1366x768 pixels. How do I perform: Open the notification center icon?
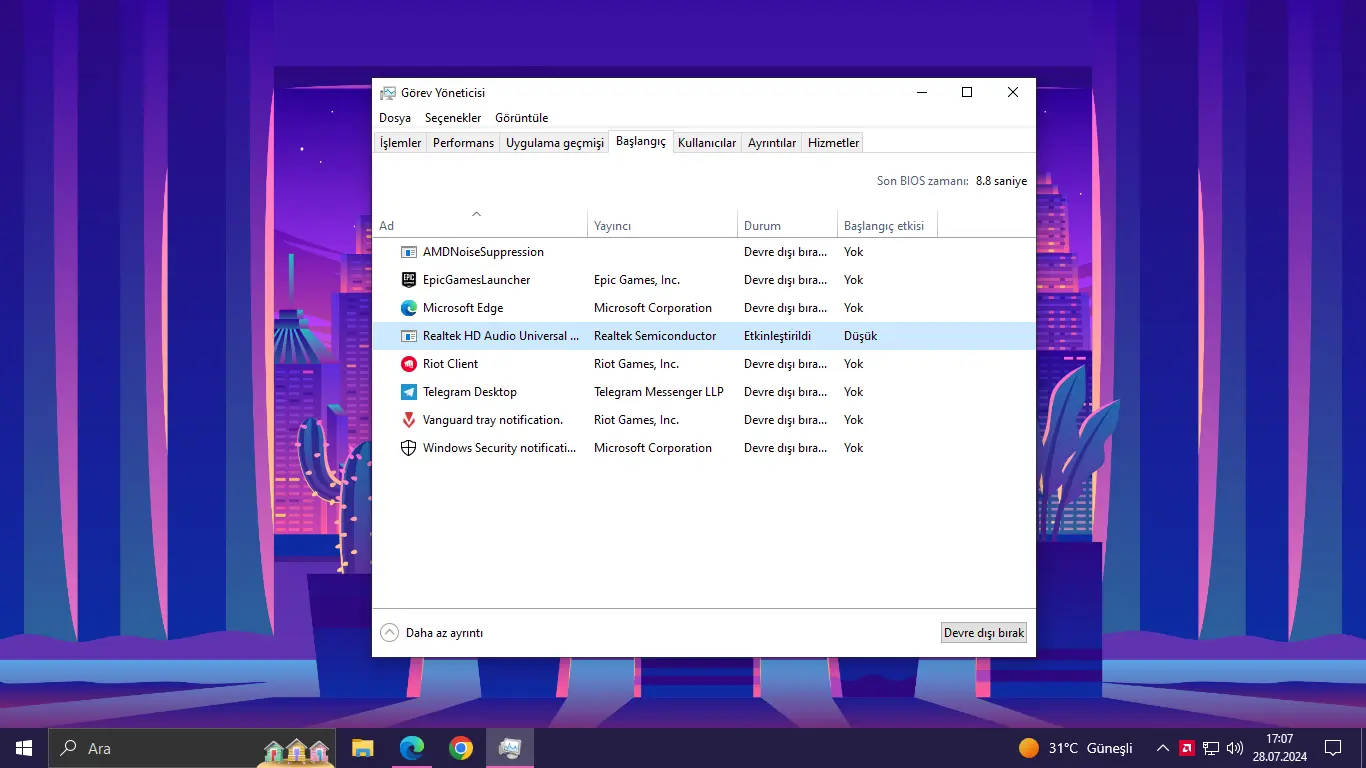[x=1333, y=748]
